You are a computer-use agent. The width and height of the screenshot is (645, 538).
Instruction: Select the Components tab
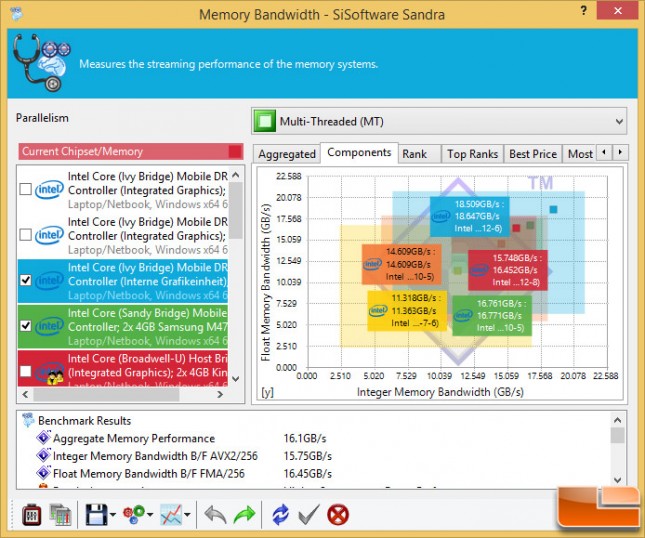[359, 152]
